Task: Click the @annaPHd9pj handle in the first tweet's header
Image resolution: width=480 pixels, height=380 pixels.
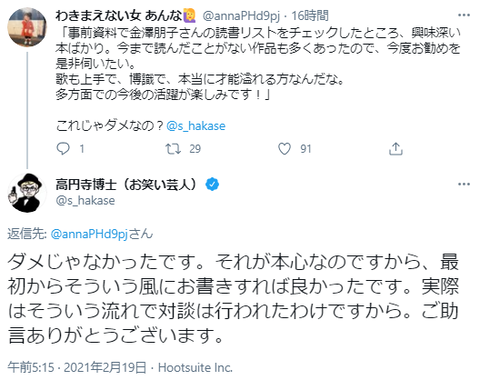Action: pyautogui.click(x=241, y=16)
